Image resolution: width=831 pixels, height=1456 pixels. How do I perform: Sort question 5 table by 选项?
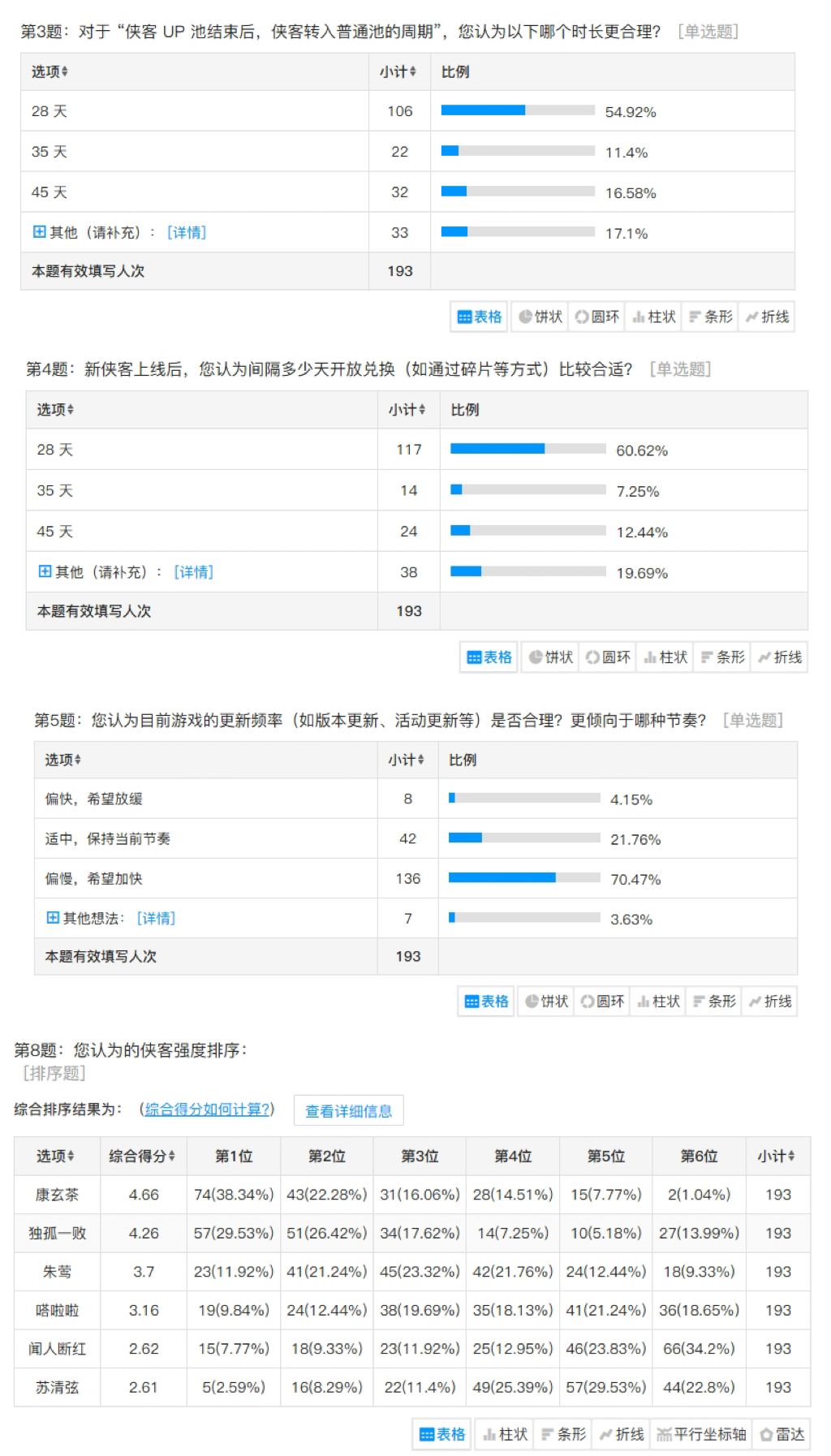(63, 760)
